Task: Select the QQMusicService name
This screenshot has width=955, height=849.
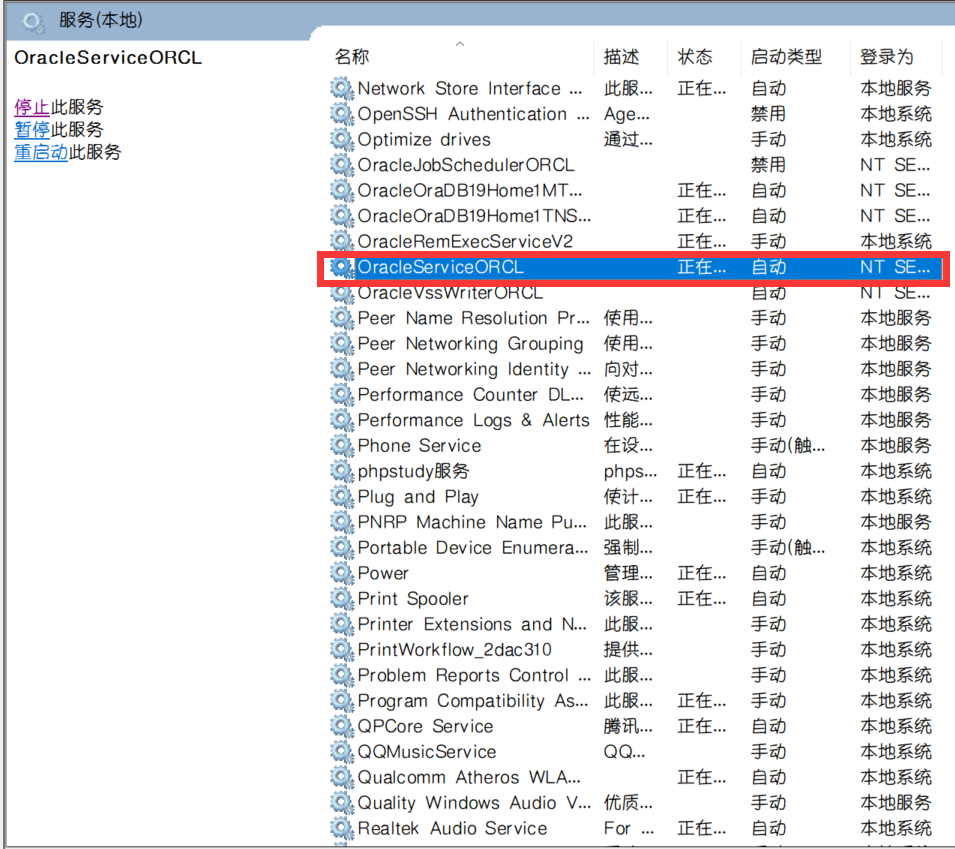Action: click(427, 752)
